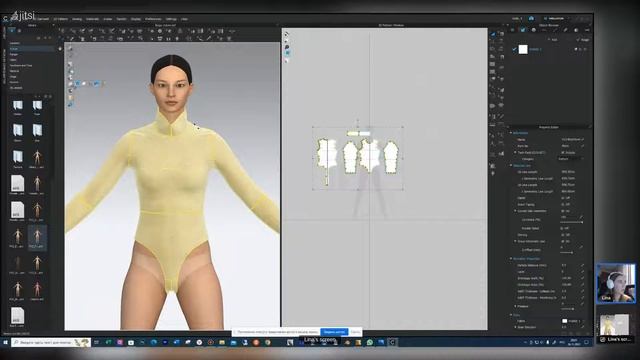Click the Windows taskbar search box
640x360 pixels.
tap(51, 342)
